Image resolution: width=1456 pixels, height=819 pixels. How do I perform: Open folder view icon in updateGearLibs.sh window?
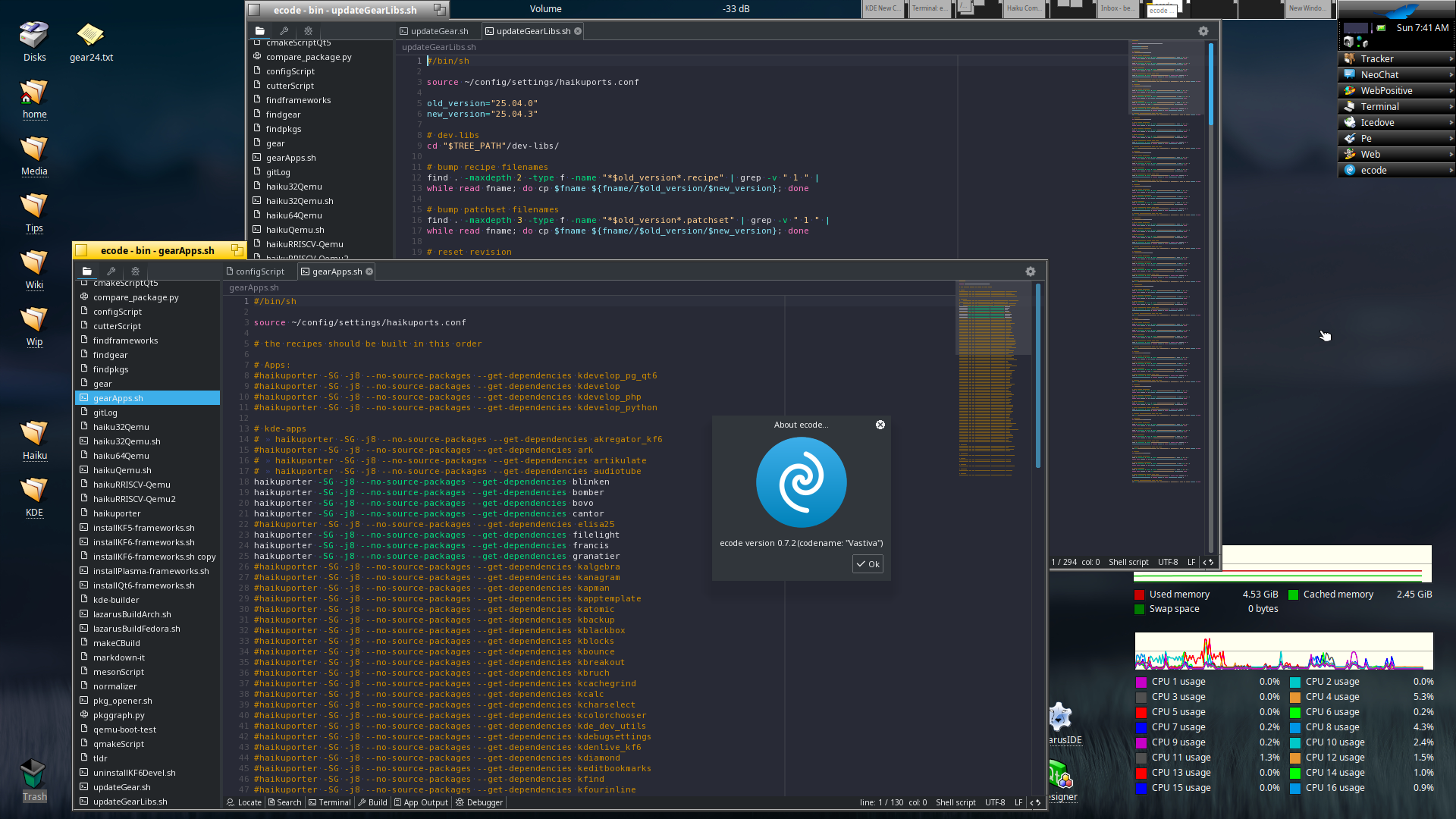(260, 31)
